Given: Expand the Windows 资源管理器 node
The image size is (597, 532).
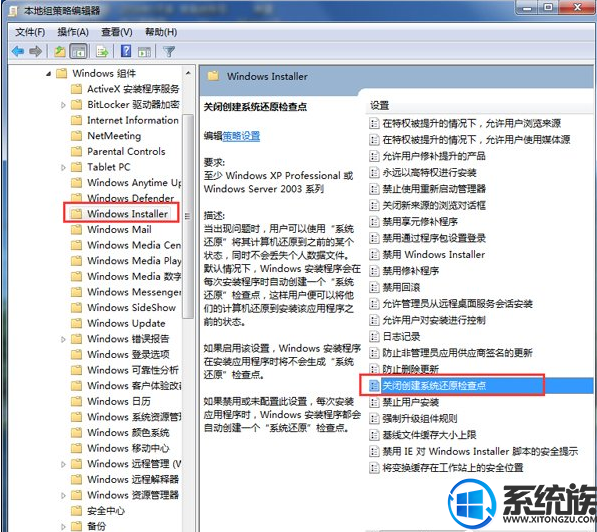Looking at the screenshot, I should coord(63,495).
